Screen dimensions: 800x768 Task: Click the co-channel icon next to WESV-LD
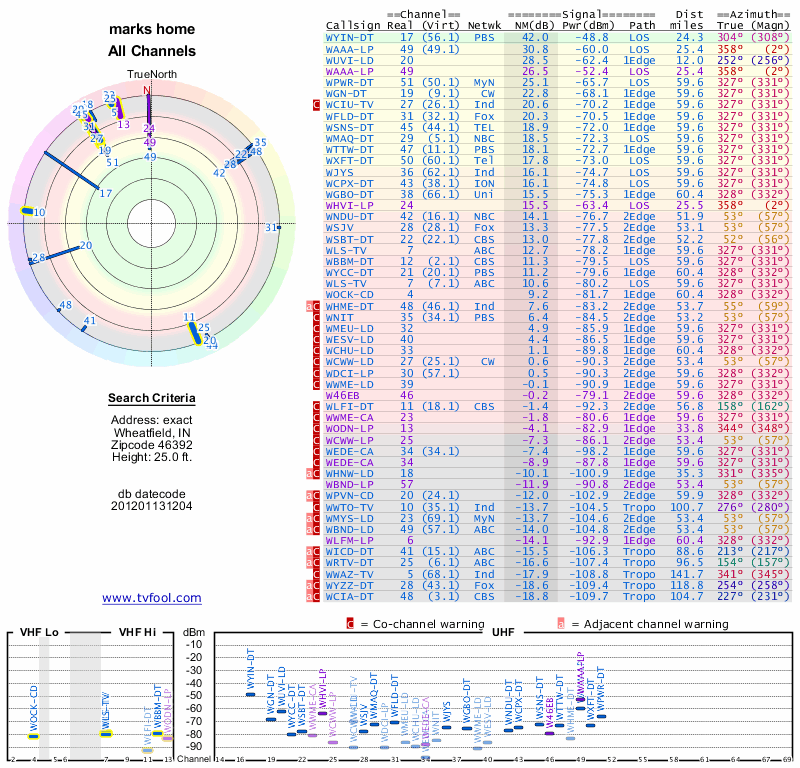pos(316,340)
